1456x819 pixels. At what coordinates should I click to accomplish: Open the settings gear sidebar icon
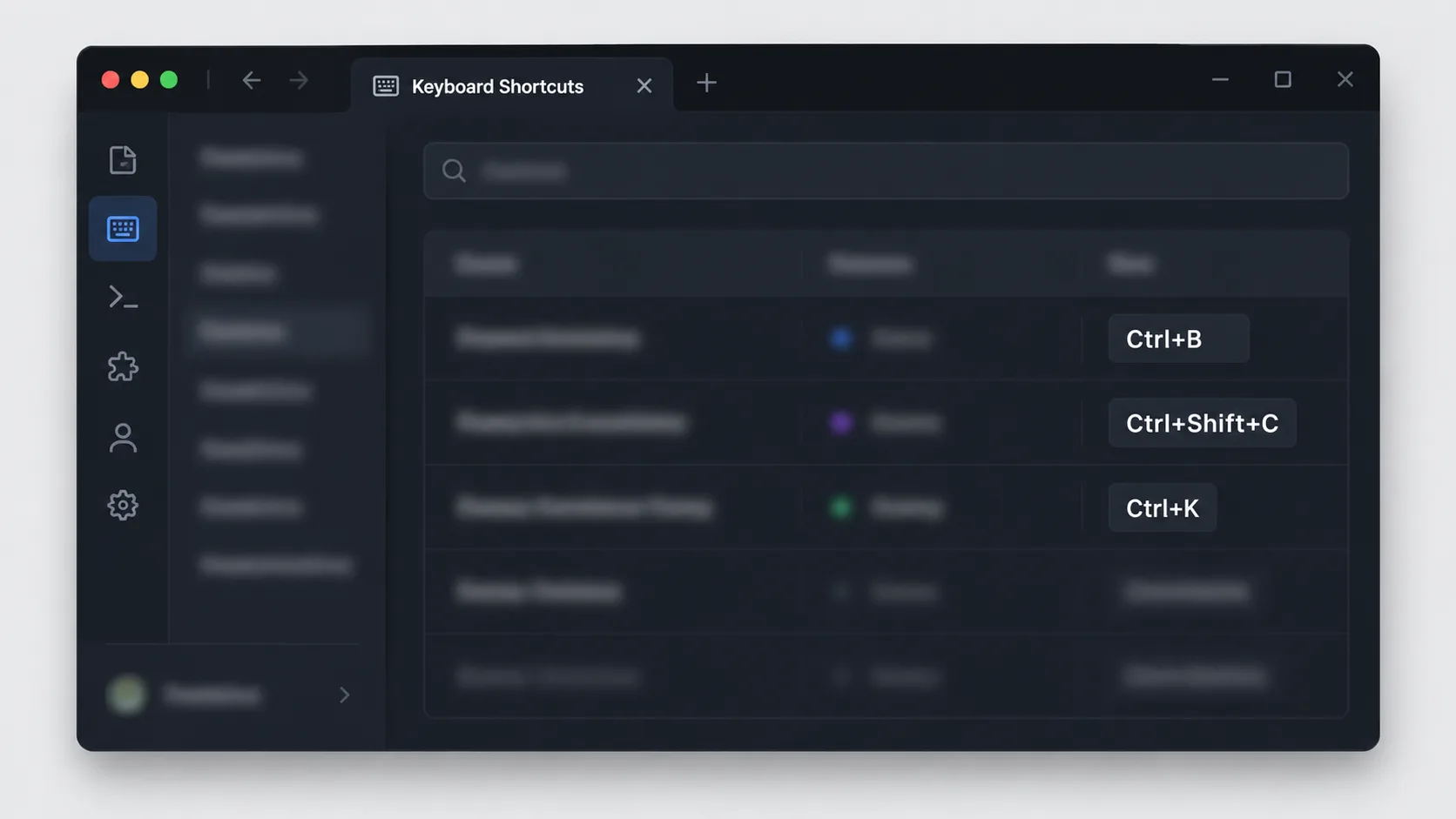(123, 506)
